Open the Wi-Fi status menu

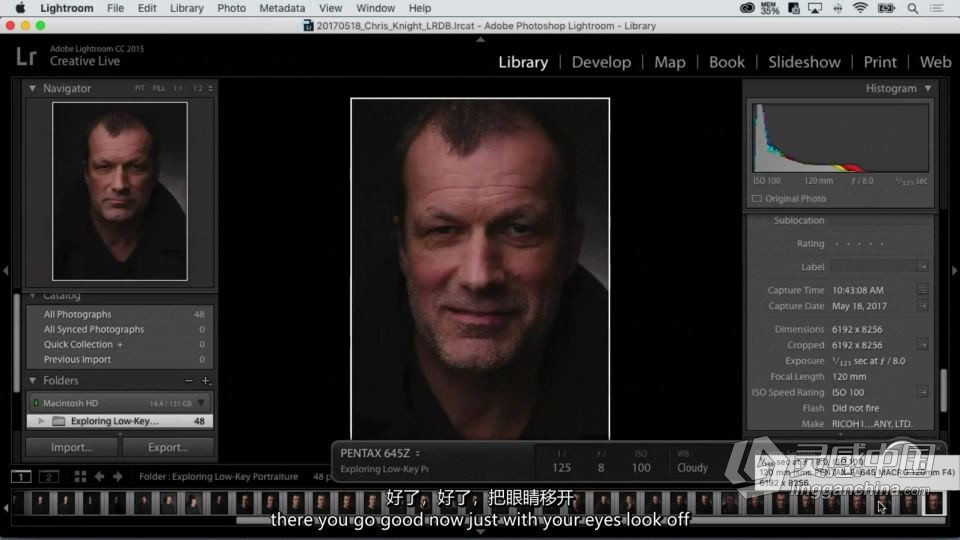860,8
